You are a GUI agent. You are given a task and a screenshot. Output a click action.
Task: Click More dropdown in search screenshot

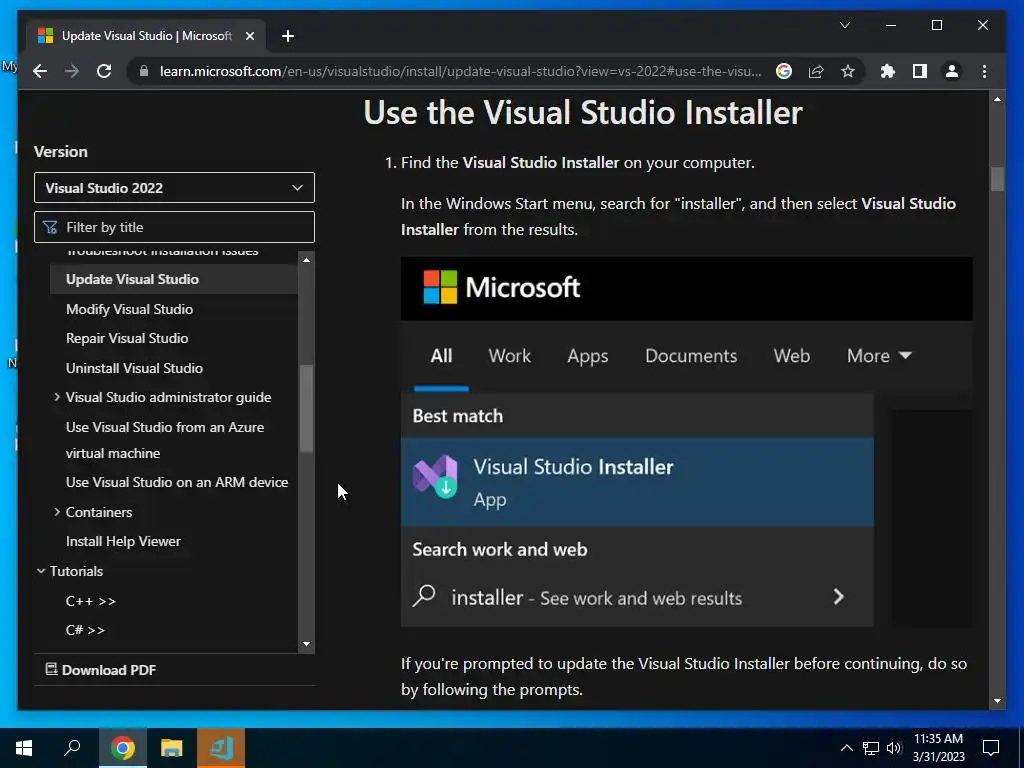[x=879, y=356]
